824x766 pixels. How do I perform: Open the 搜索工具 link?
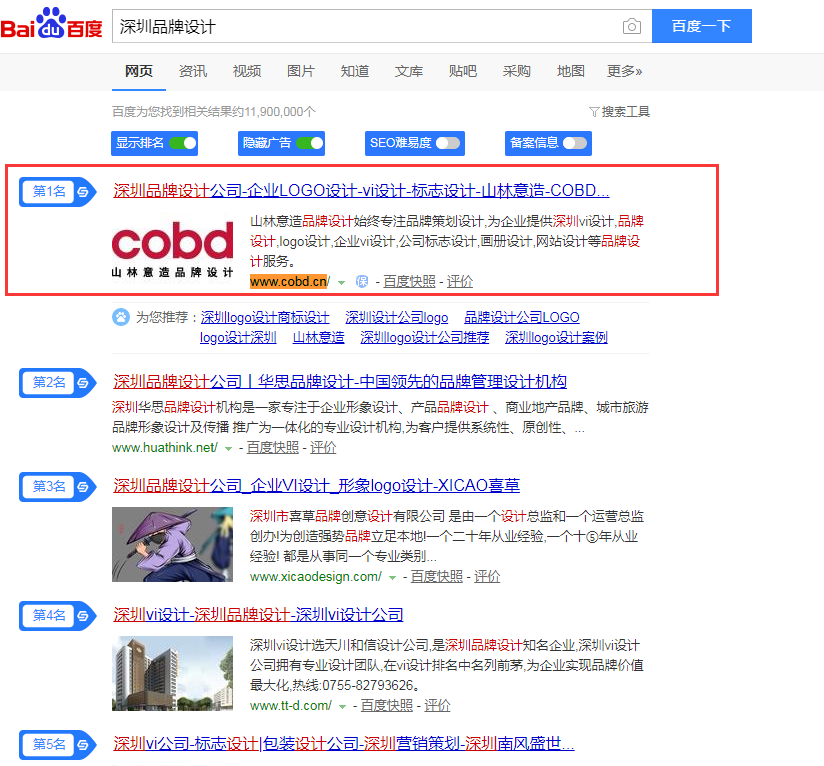click(x=625, y=112)
